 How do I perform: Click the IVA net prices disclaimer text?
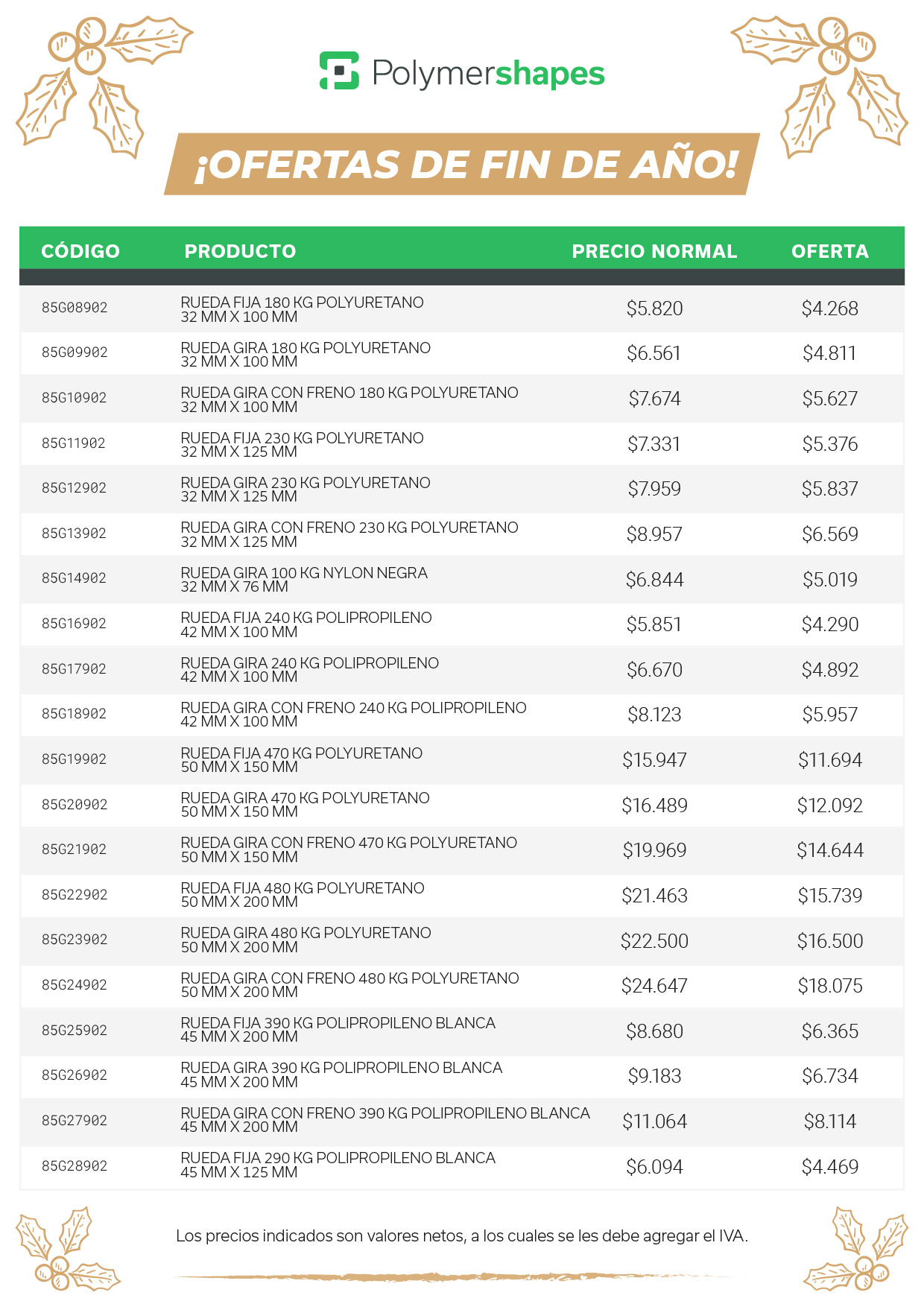(x=462, y=1236)
